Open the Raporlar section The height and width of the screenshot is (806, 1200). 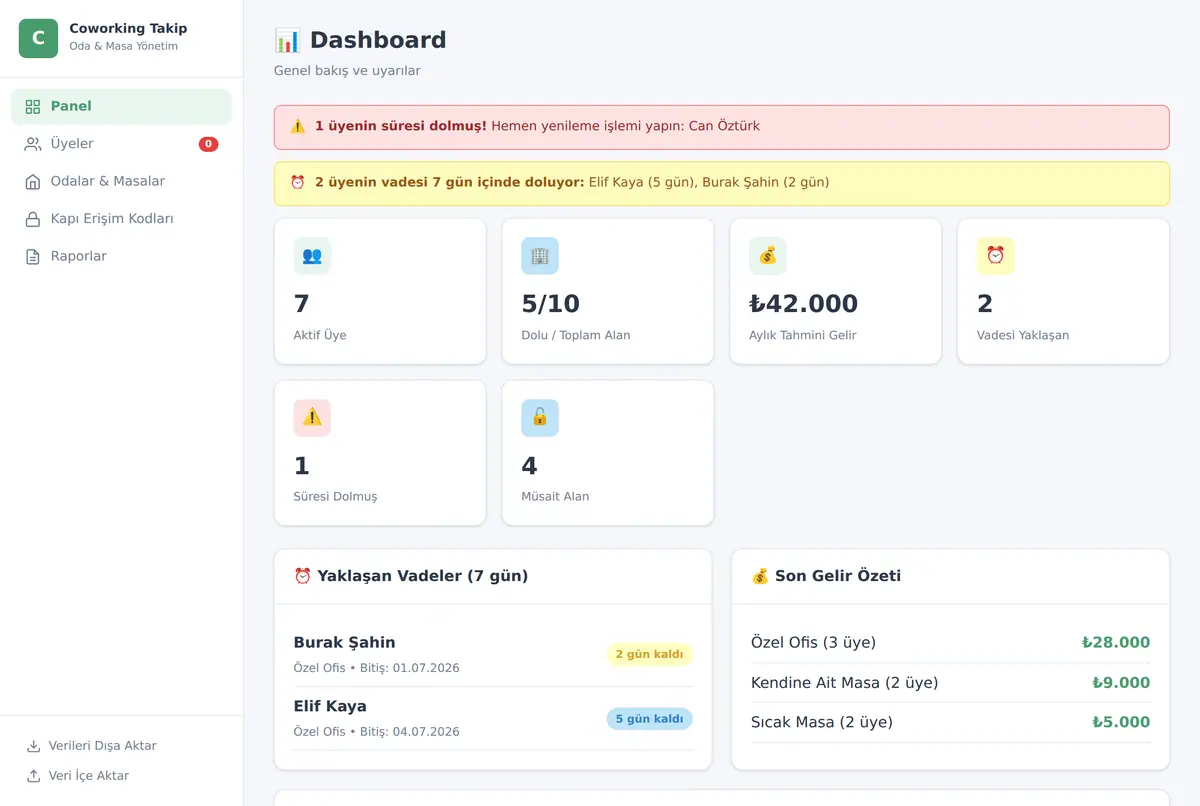click(121, 257)
